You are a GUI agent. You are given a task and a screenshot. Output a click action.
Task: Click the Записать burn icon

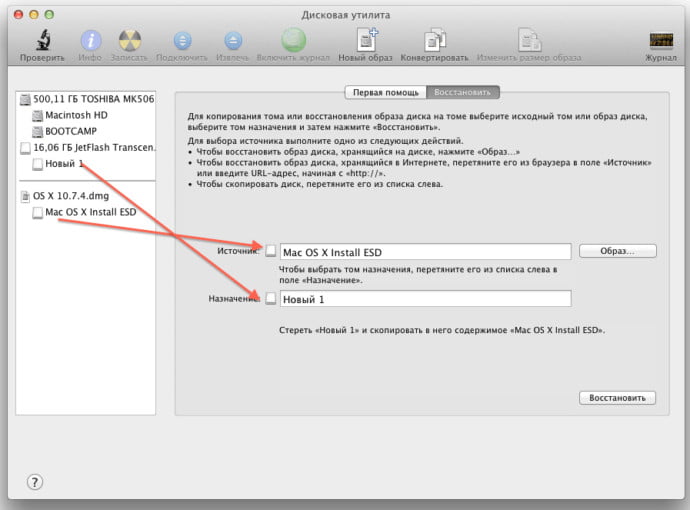point(129,41)
